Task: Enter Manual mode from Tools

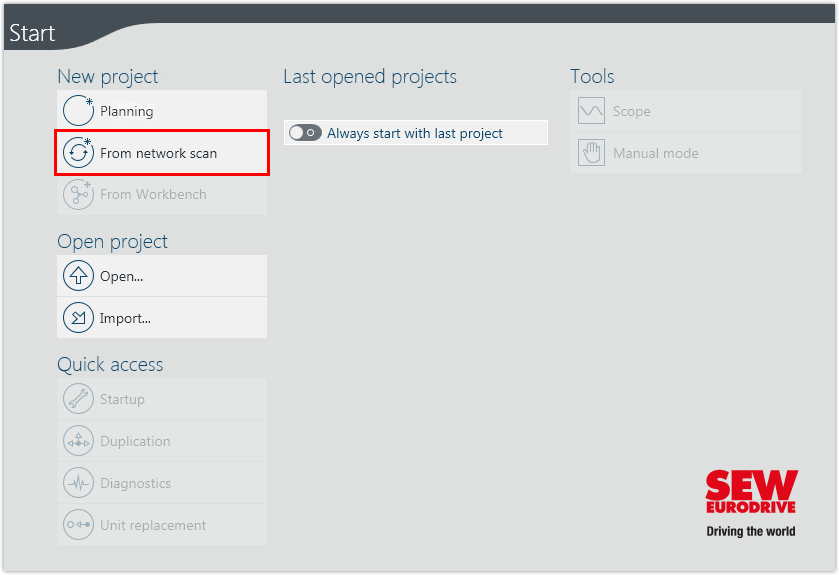Action: [655, 153]
